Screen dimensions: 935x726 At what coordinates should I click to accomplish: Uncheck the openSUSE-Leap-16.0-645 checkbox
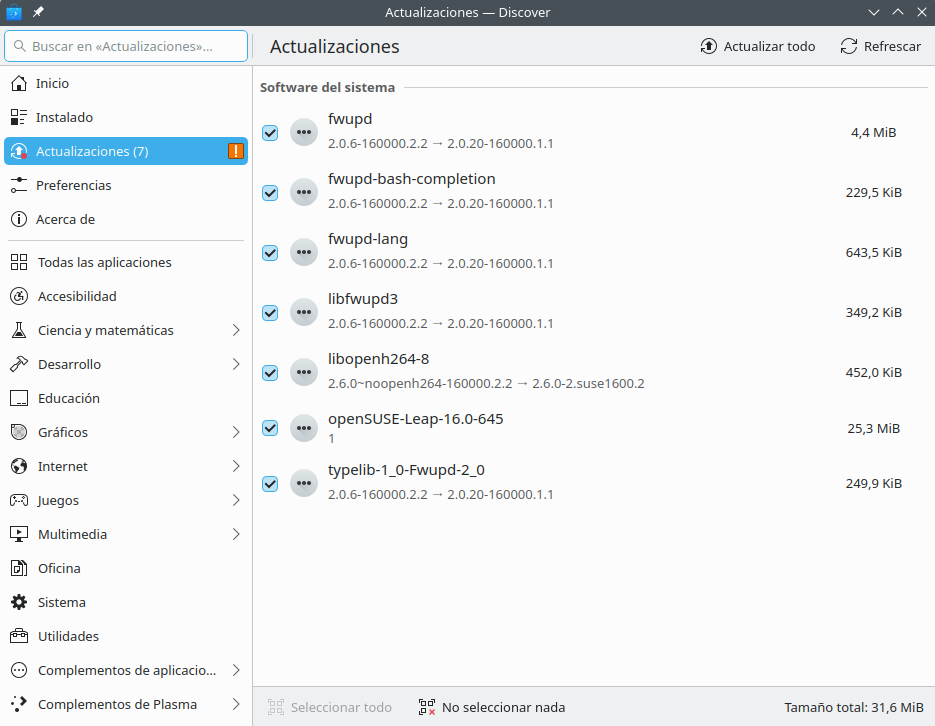(270, 428)
